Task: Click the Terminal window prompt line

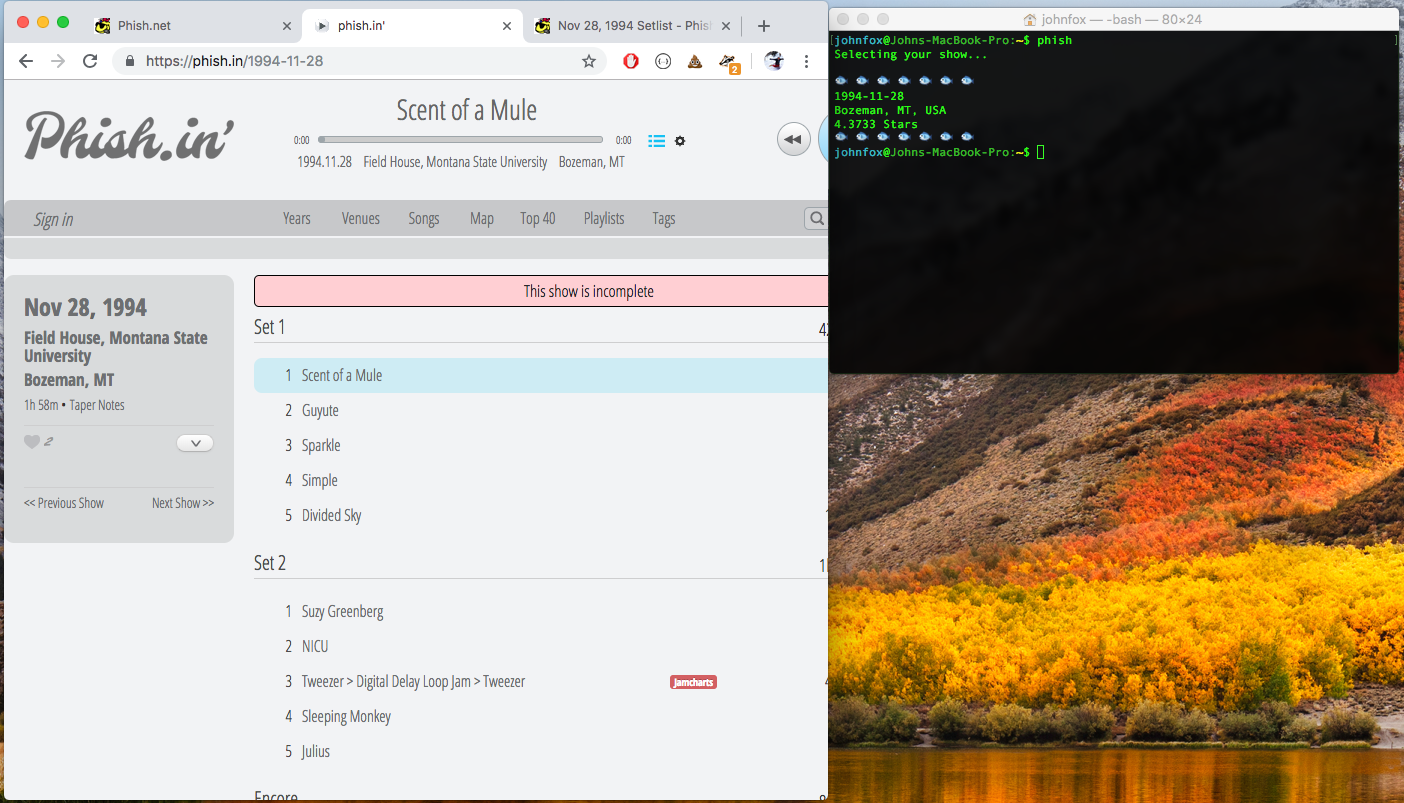Action: click(940, 152)
